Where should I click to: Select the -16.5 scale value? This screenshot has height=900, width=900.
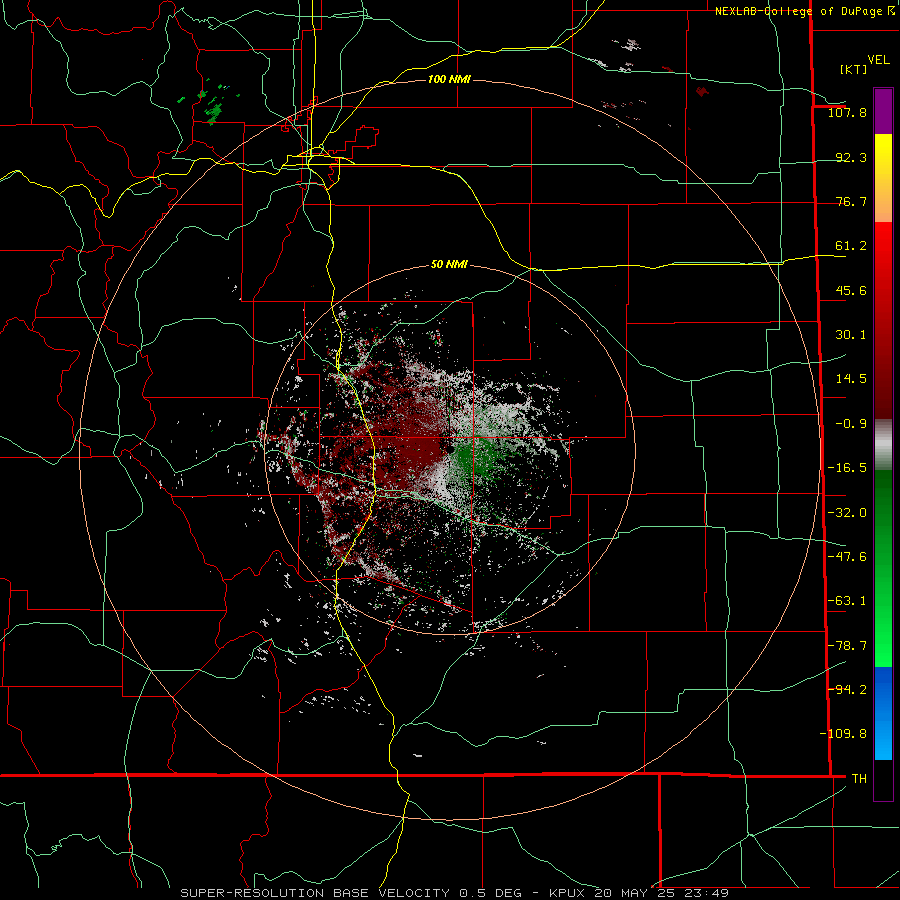847,468
